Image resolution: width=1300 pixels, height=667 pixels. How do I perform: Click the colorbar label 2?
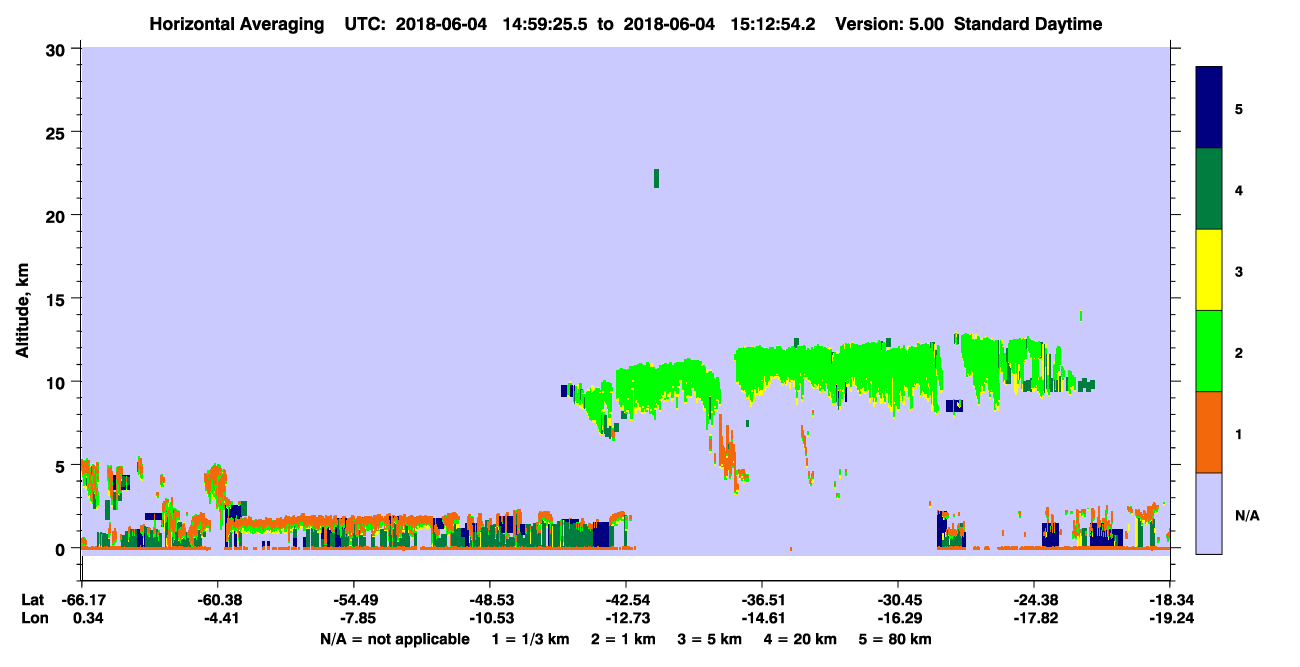coord(1239,351)
